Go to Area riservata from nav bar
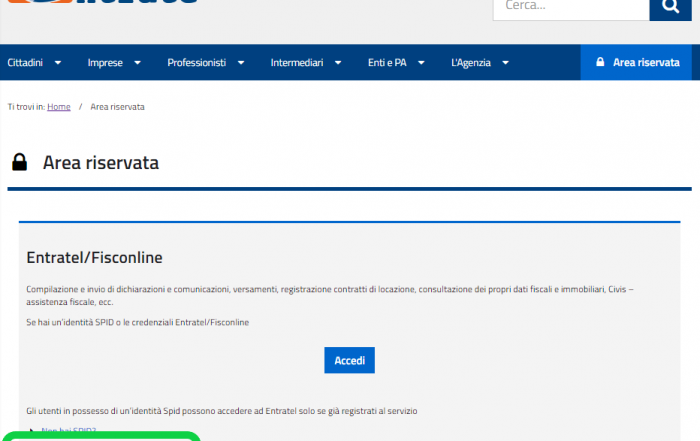The width and height of the screenshot is (700, 441). coord(636,62)
